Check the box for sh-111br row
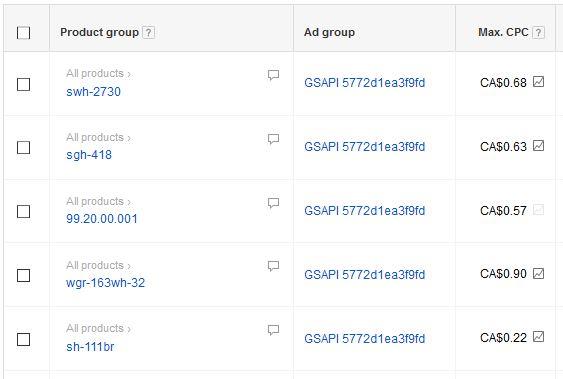 23,340
